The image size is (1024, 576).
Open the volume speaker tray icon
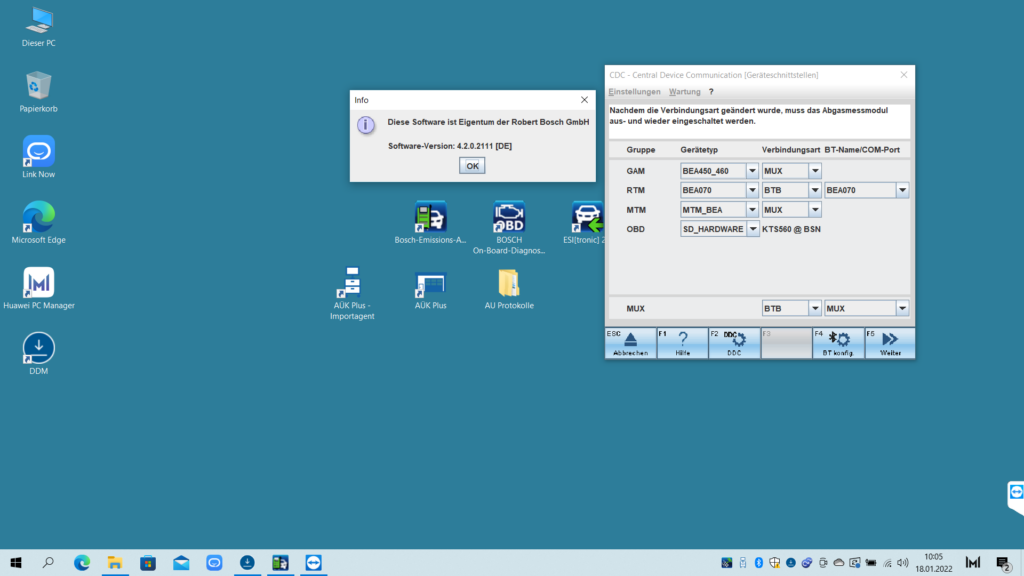point(903,562)
